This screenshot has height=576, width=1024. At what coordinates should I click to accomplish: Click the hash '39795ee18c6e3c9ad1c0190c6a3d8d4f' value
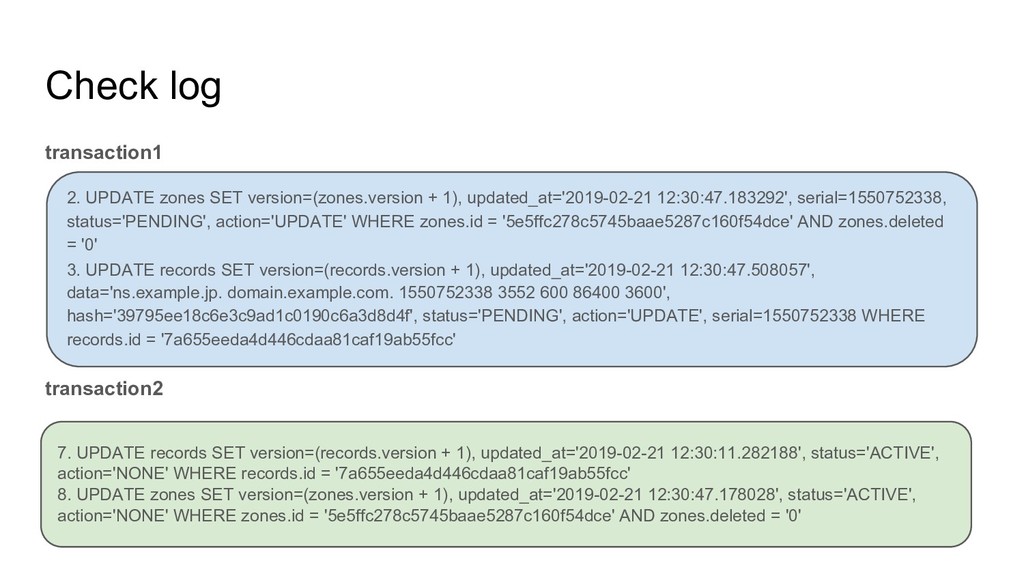click(263, 316)
